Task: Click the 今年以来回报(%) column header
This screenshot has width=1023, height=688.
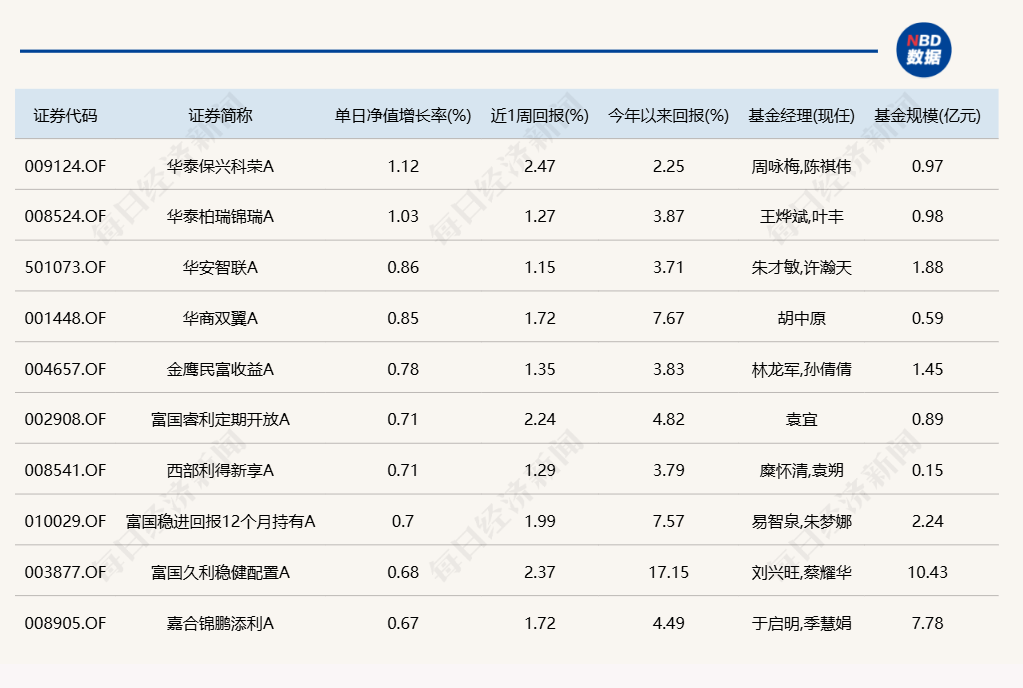Action: (x=668, y=115)
